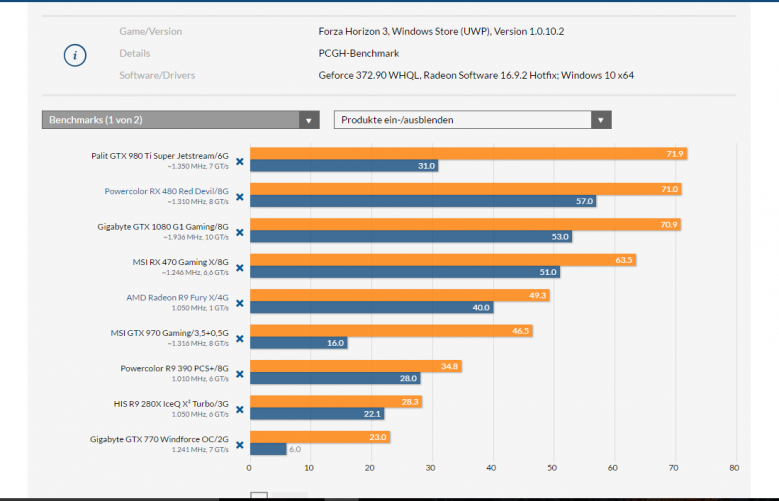Click the info icon beside Game/Version
Image resolution: width=779 pixels, height=501 pixels.
pyautogui.click(x=74, y=54)
